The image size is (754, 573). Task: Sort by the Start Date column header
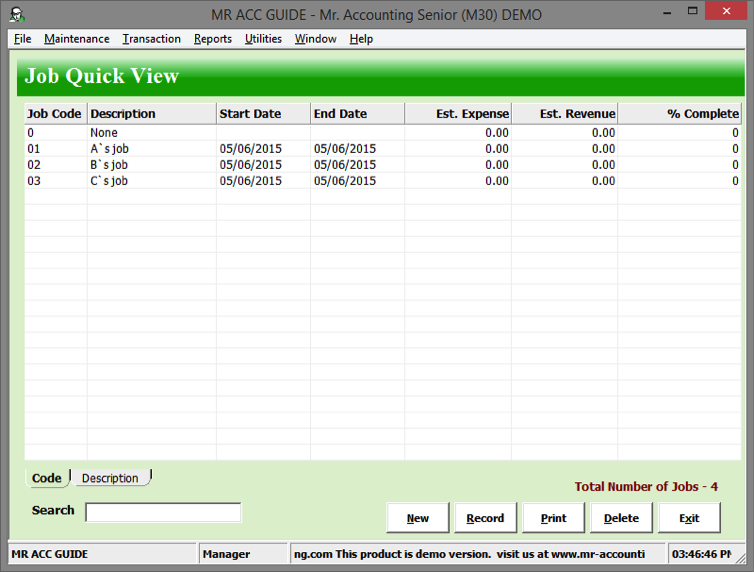262,114
